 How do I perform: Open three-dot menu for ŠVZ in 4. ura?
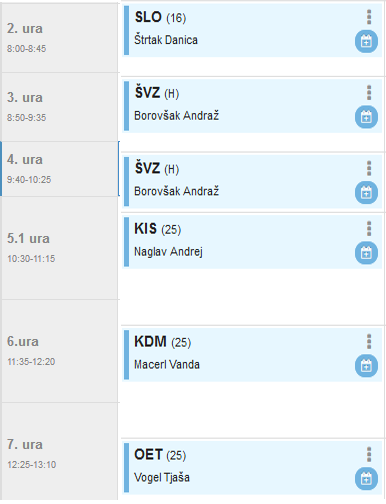[x=369, y=168]
